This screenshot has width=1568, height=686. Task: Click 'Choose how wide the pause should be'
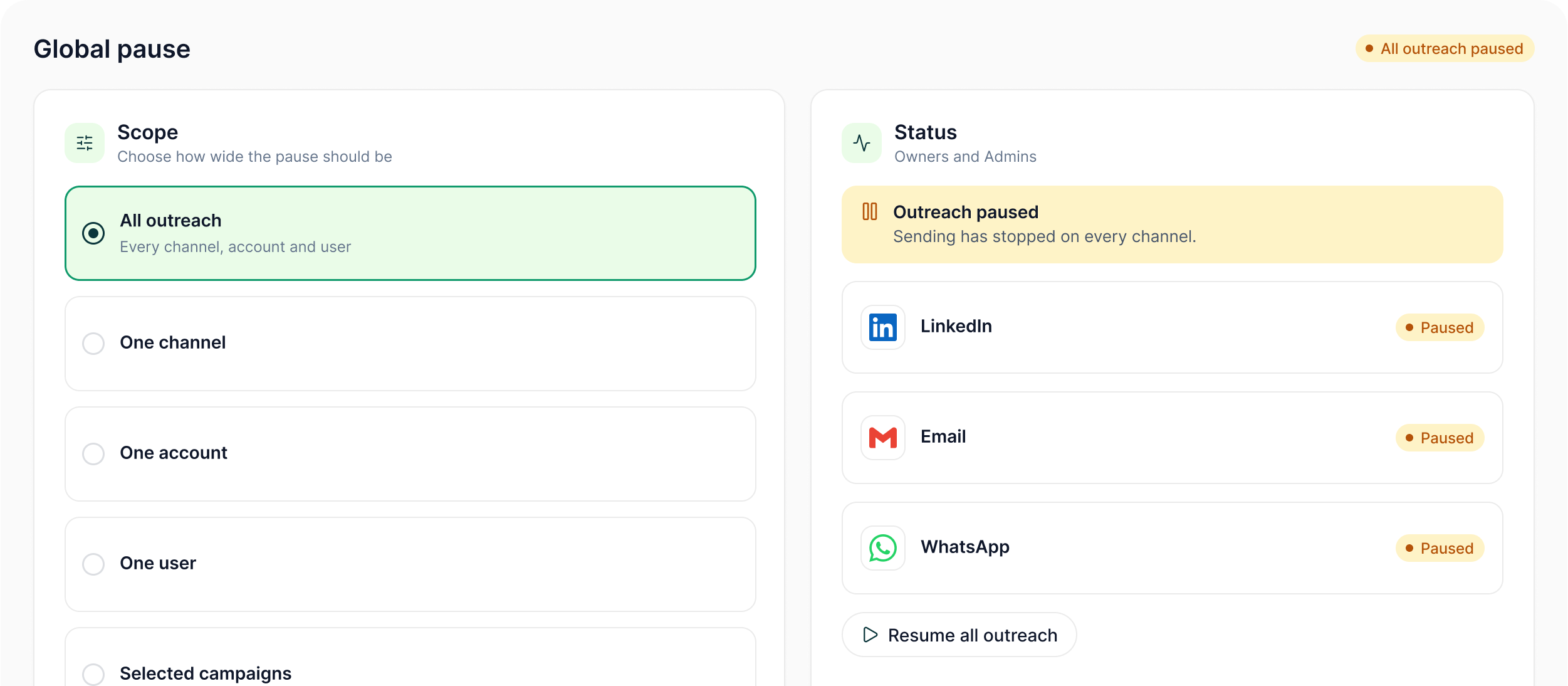pyautogui.click(x=254, y=156)
